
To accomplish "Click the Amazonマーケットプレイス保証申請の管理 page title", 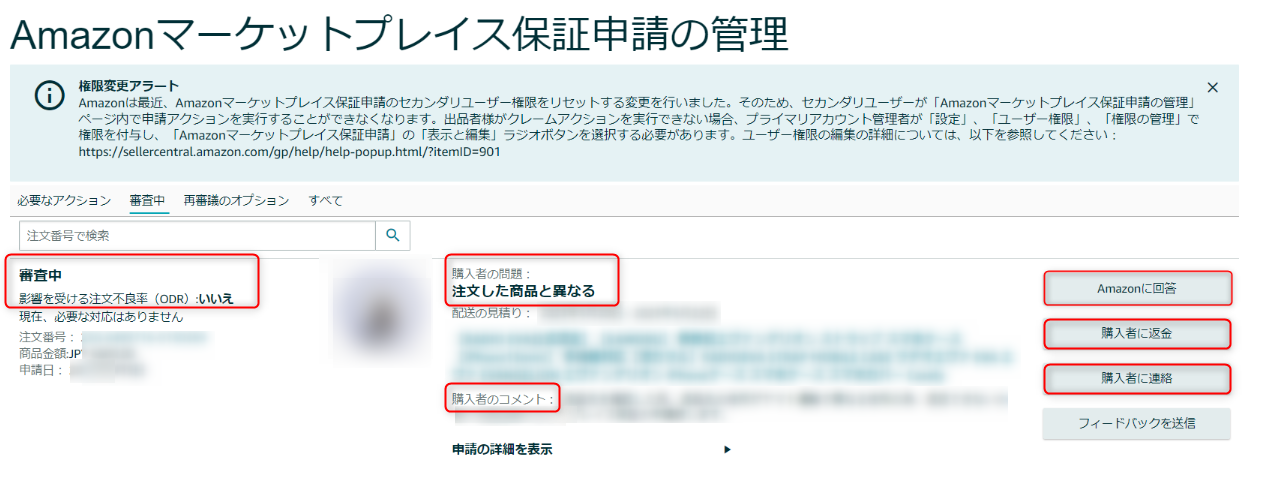I will coord(400,33).
